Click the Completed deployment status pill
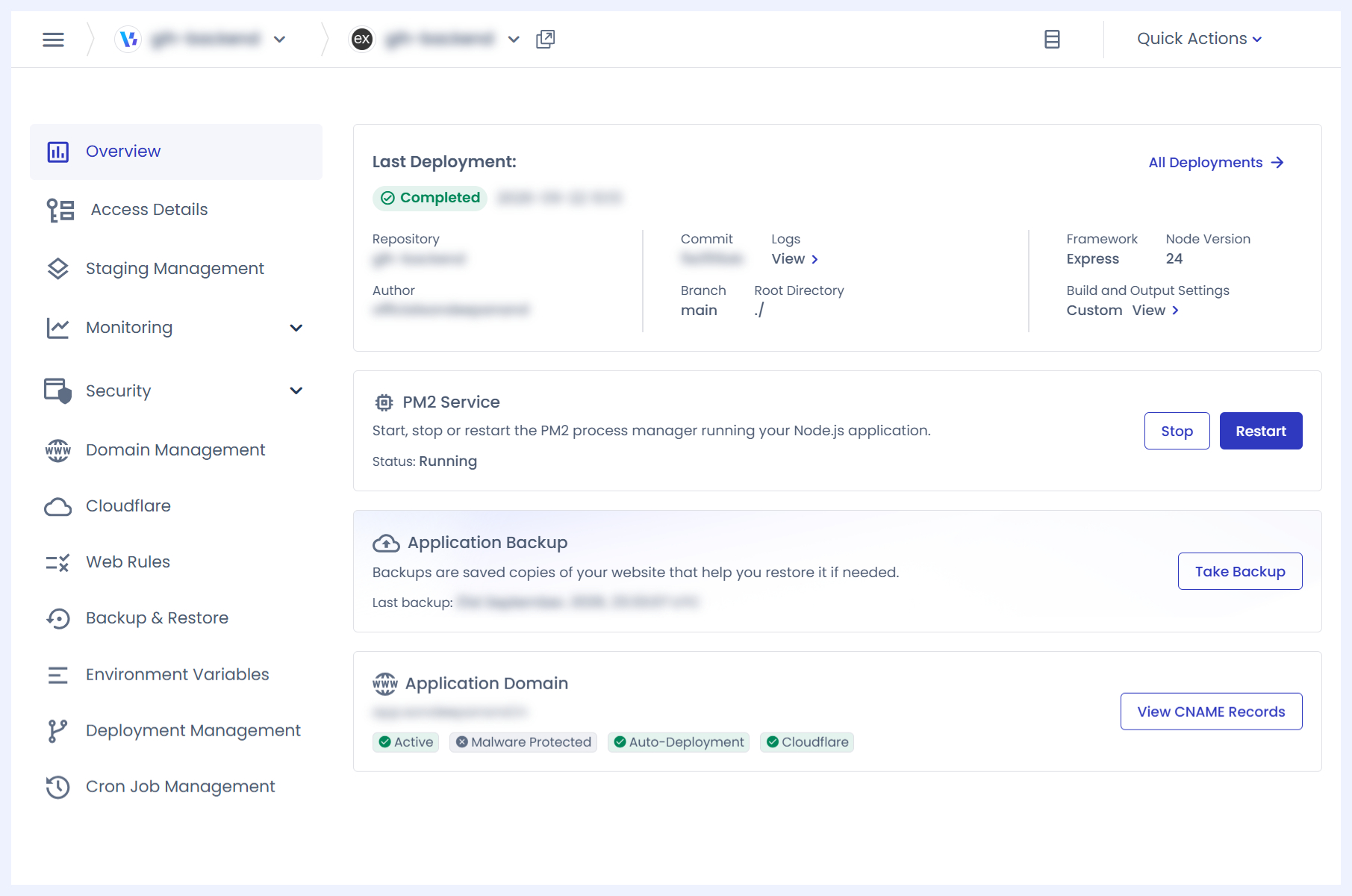 pyautogui.click(x=430, y=198)
